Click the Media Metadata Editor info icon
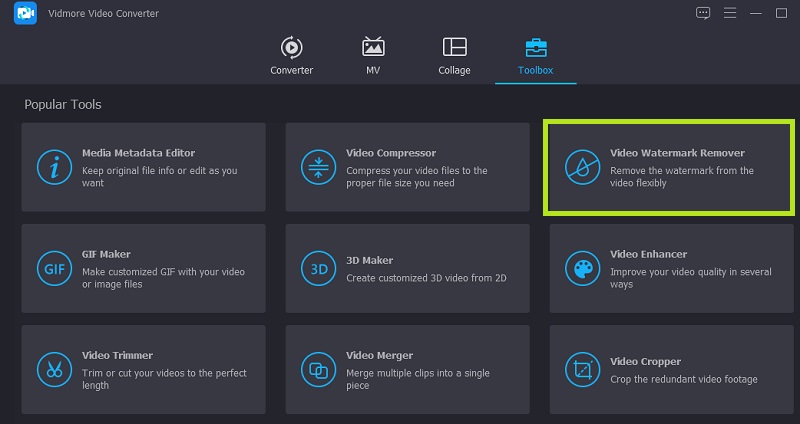The width and height of the screenshot is (800, 424). pos(53,167)
